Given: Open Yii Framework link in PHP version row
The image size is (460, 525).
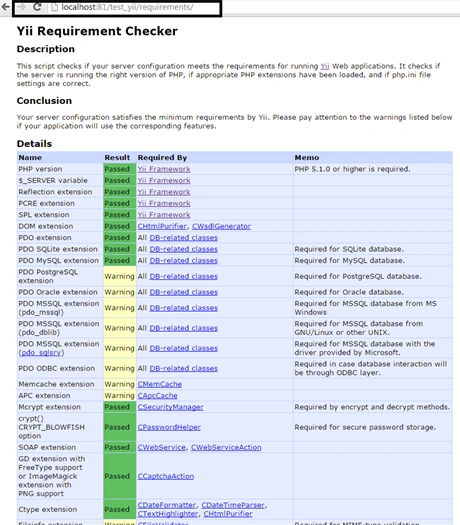Looking at the screenshot, I should (164, 169).
